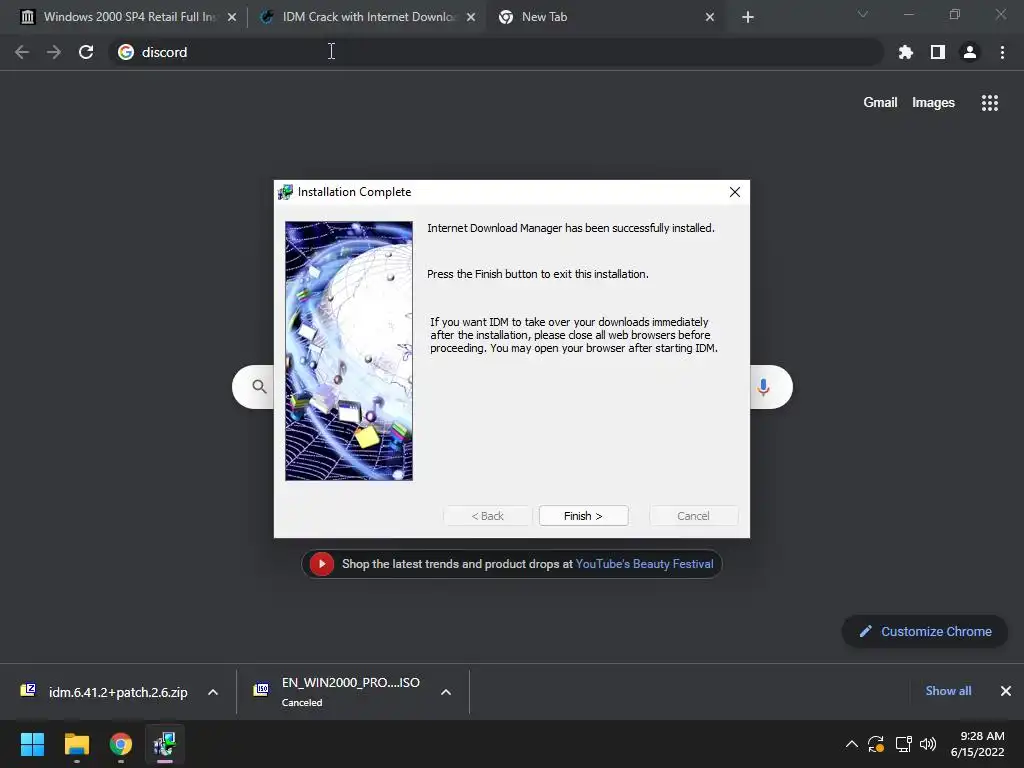Click the Google icon in address bar
This screenshot has width=1024, height=768.
[126, 52]
